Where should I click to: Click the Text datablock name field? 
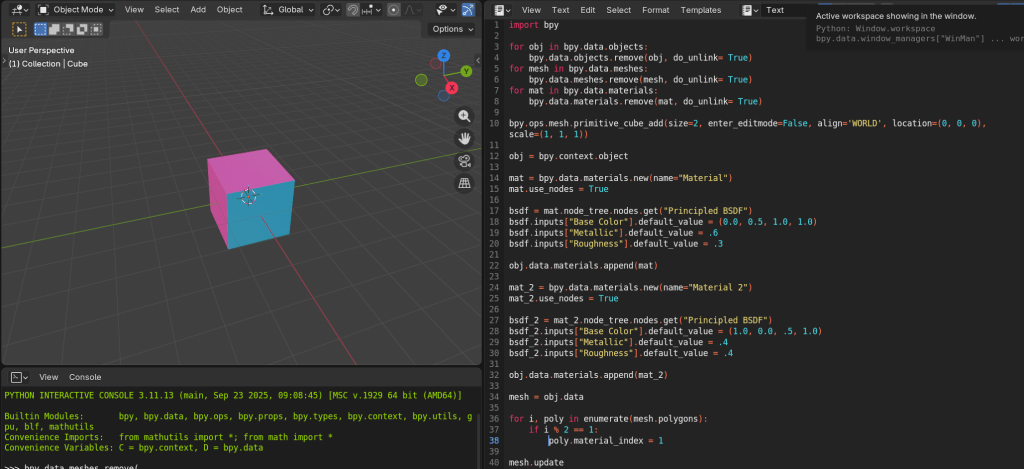[x=784, y=10]
